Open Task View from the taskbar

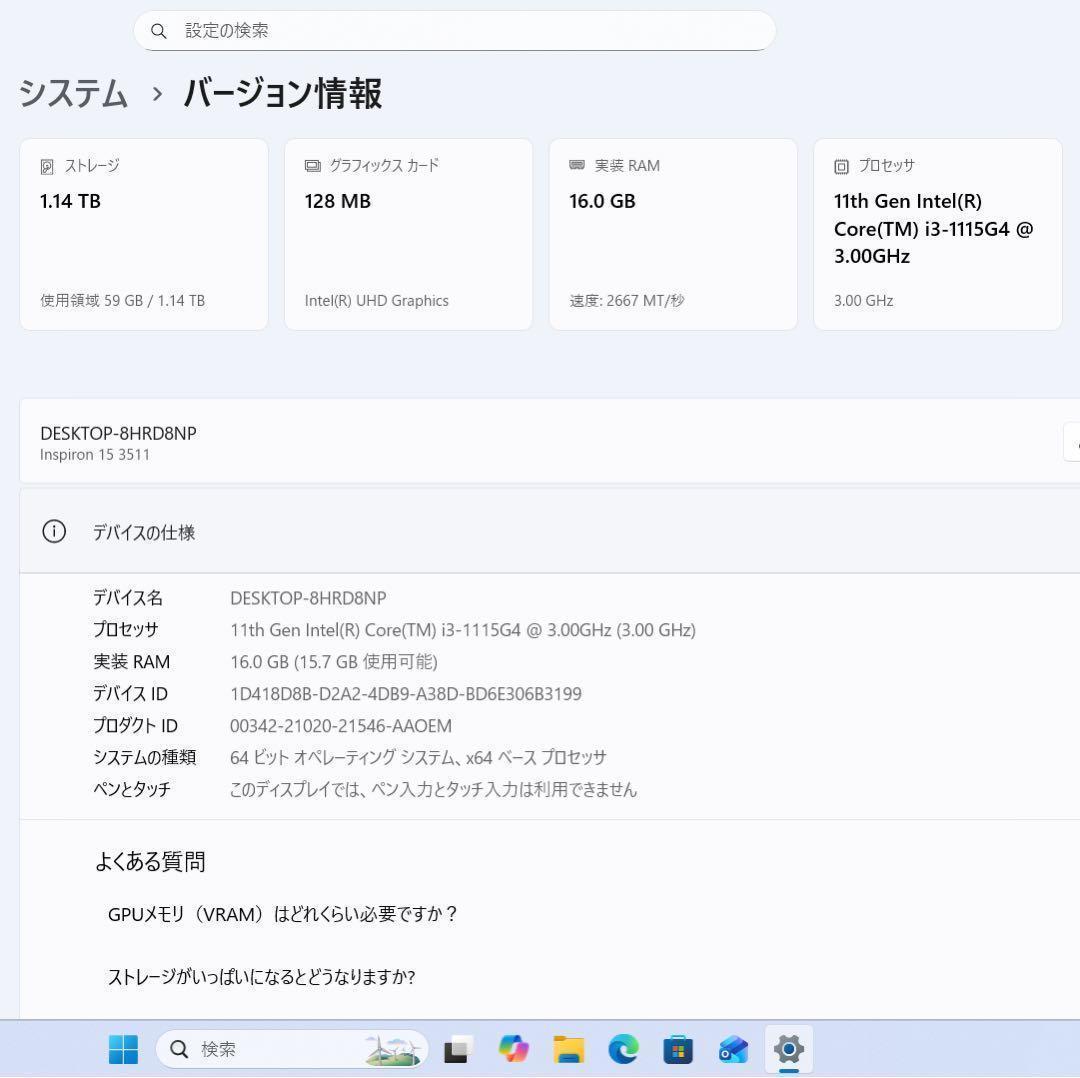pyautogui.click(x=457, y=1049)
